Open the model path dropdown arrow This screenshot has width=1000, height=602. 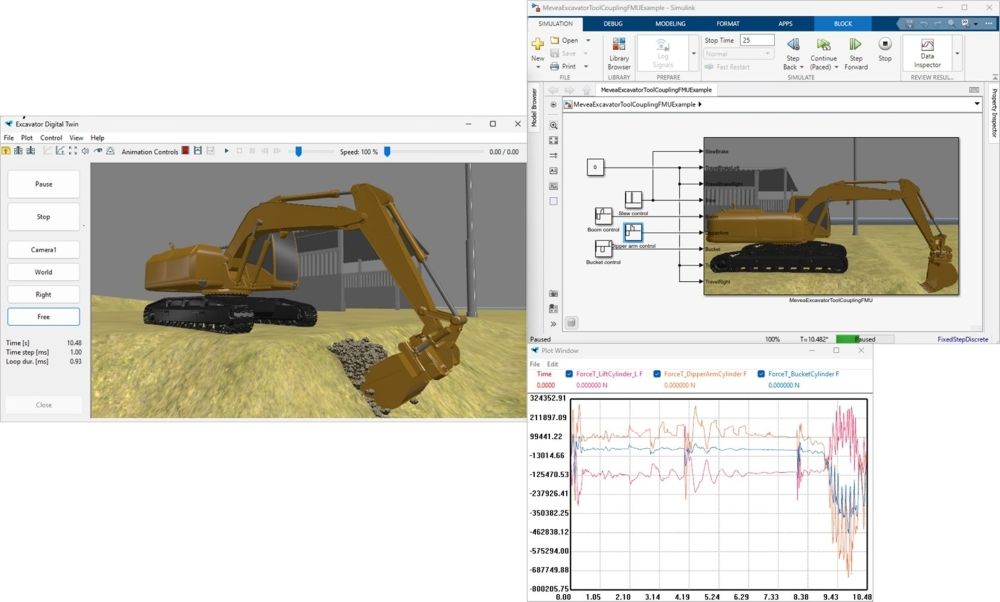(x=976, y=103)
